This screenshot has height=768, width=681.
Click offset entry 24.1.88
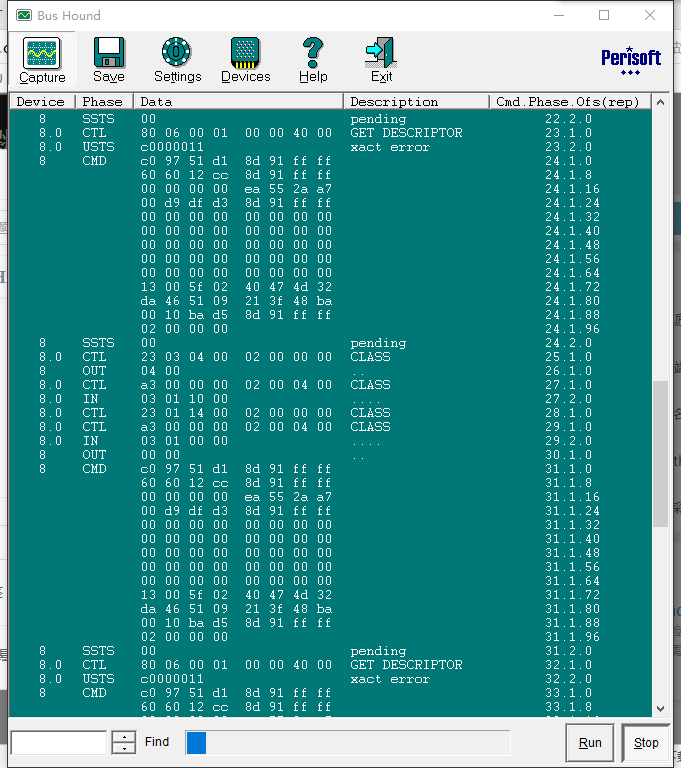click(x=572, y=315)
